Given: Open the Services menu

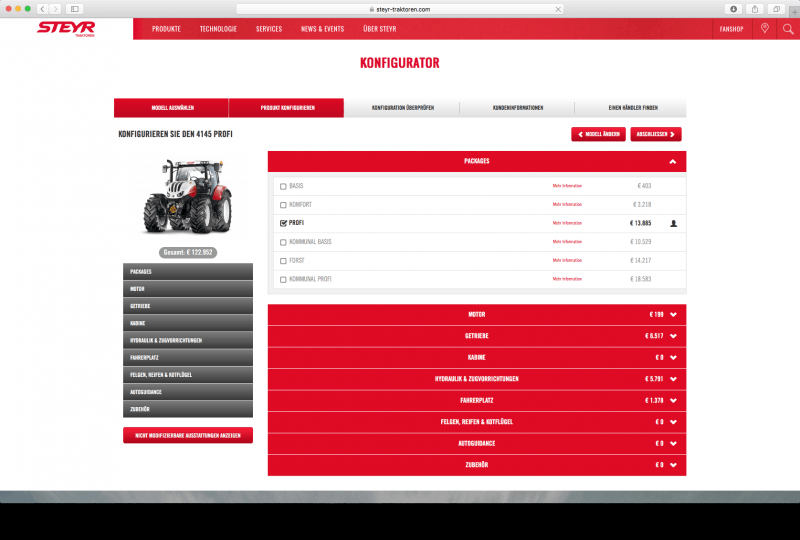Looking at the screenshot, I should click(269, 29).
